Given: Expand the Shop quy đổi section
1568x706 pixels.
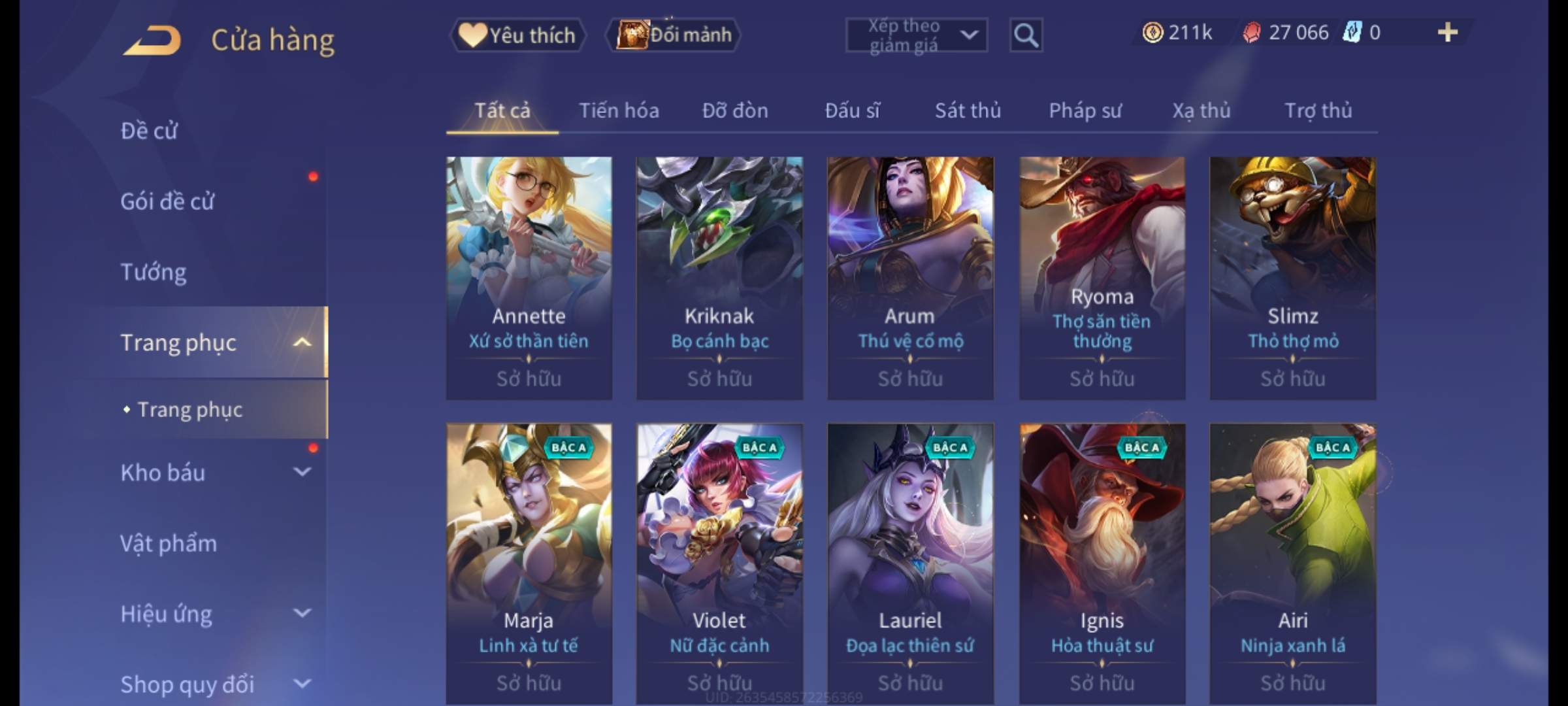Looking at the screenshot, I should click(302, 684).
